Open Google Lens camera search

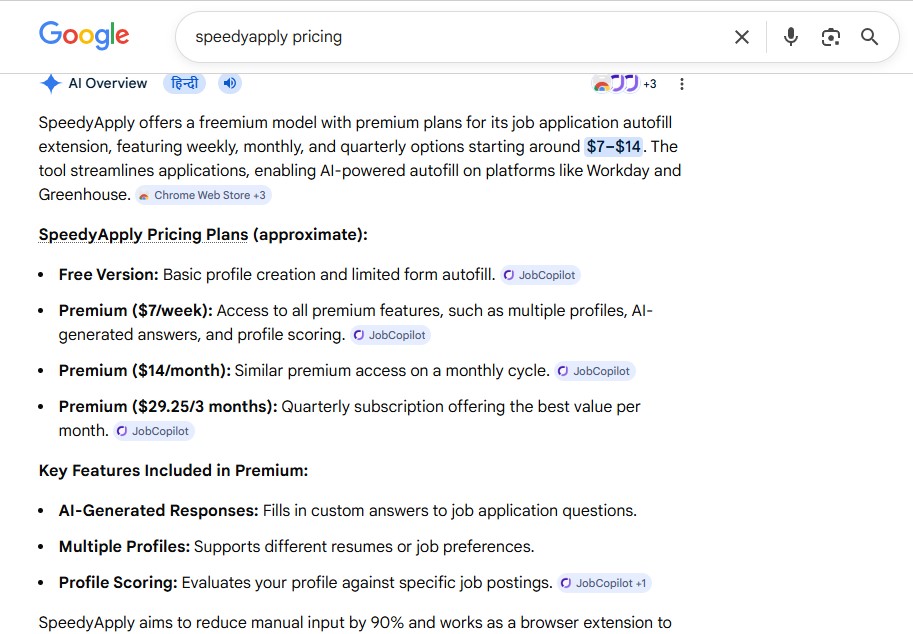point(830,37)
